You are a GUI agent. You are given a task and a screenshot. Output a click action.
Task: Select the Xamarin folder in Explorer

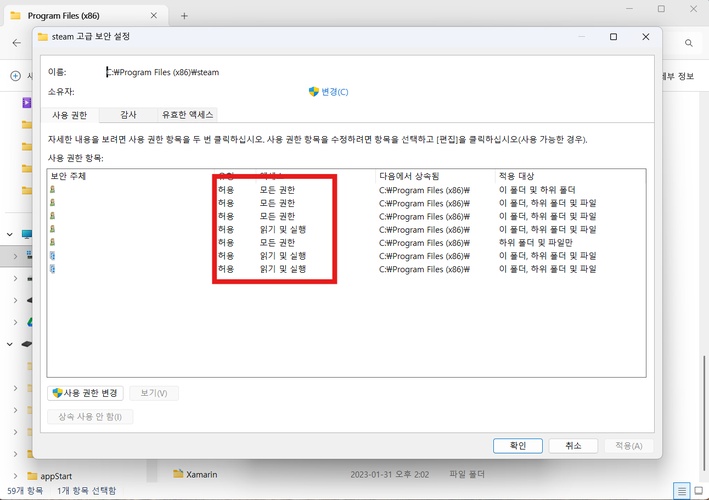[202, 475]
